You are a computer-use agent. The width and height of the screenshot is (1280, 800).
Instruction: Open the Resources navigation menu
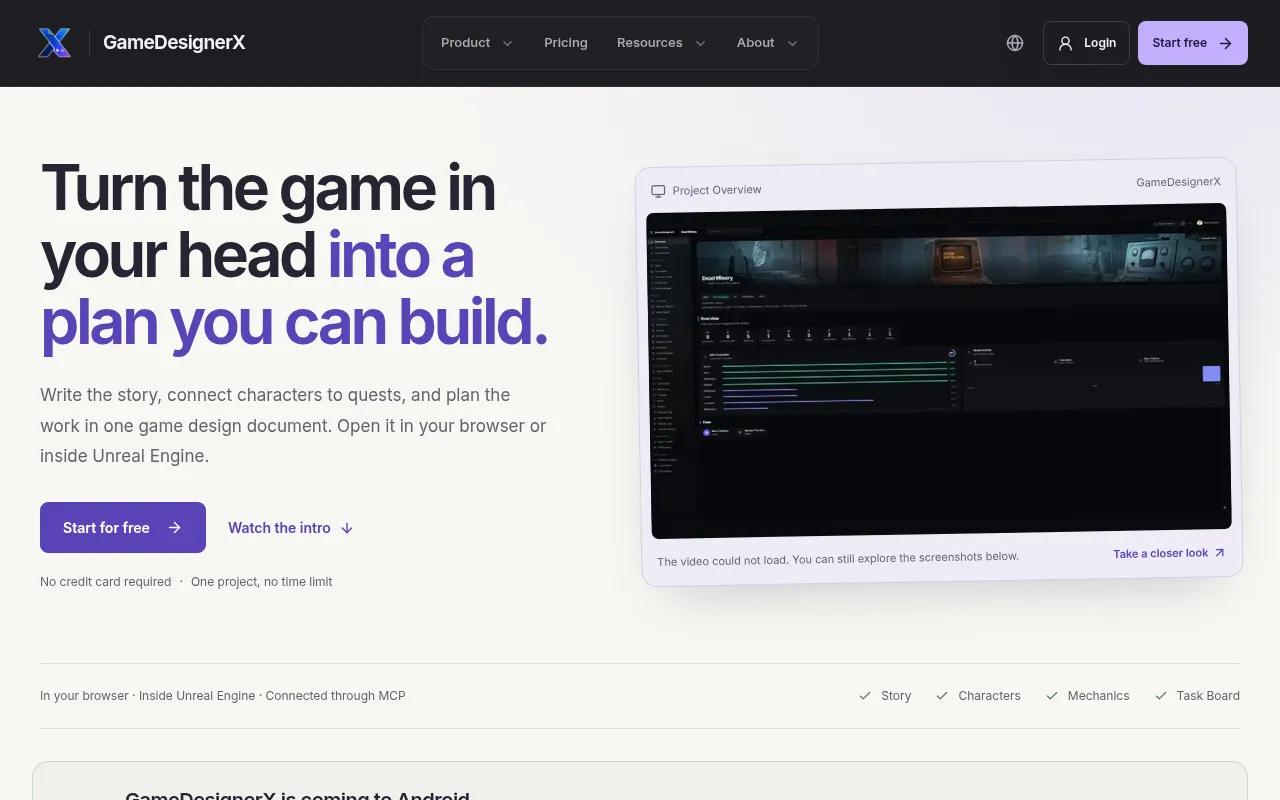(x=661, y=43)
